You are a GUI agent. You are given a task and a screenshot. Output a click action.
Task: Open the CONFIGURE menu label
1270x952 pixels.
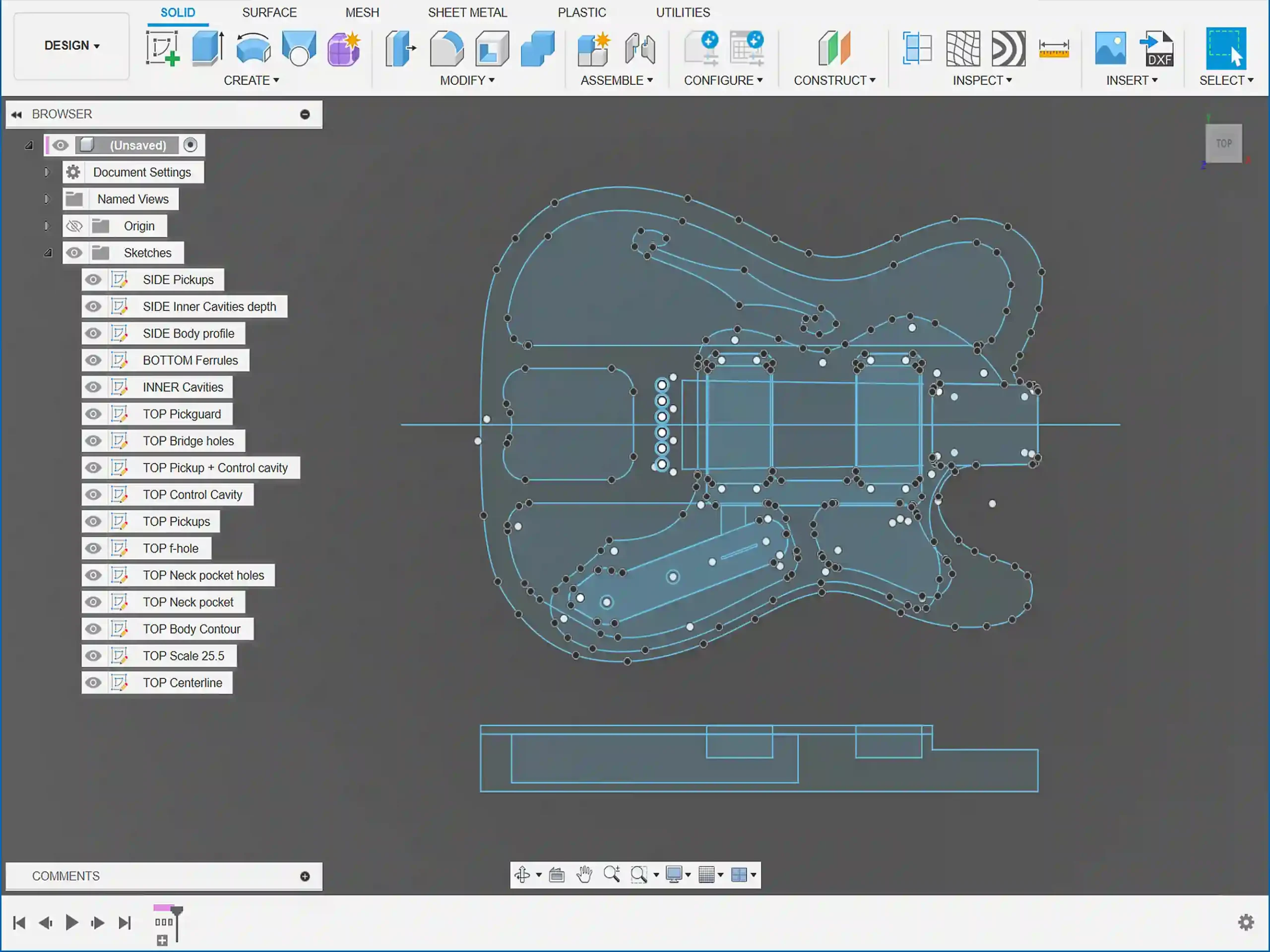pyautogui.click(x=723, y=80)
